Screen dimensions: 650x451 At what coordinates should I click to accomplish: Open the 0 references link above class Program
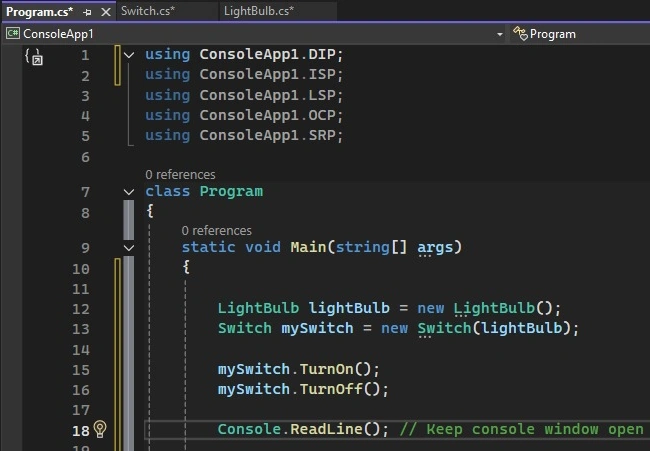[x=180, y=175]
